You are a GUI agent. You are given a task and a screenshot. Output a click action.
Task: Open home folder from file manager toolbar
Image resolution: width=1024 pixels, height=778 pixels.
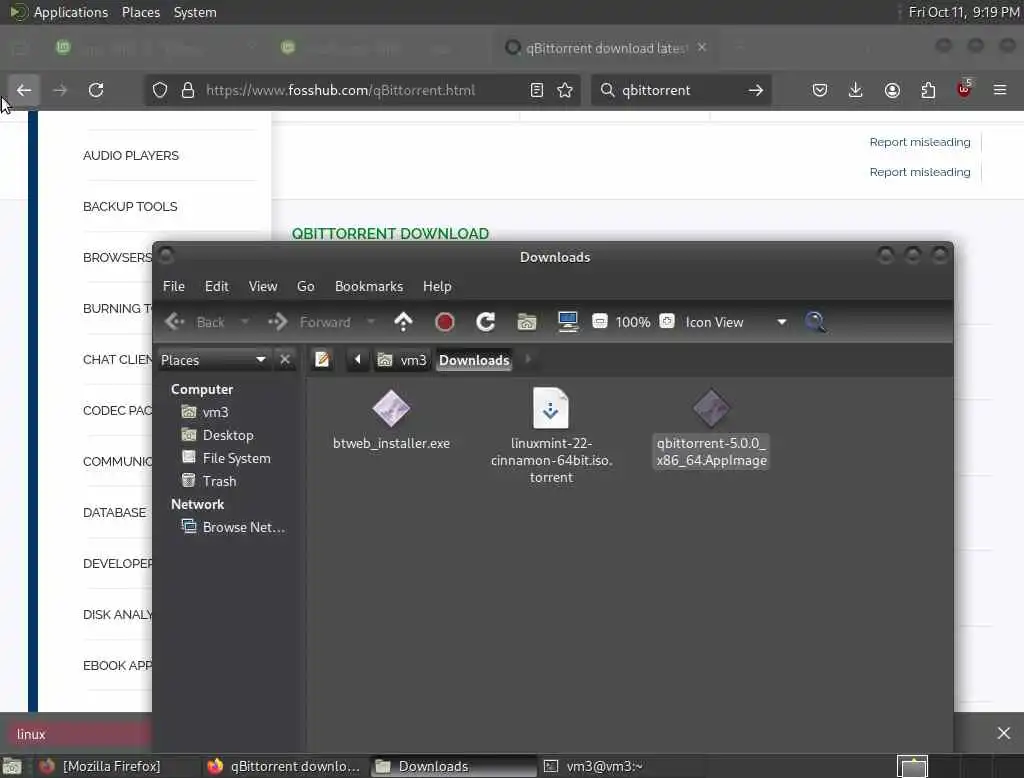click(527, 321)
